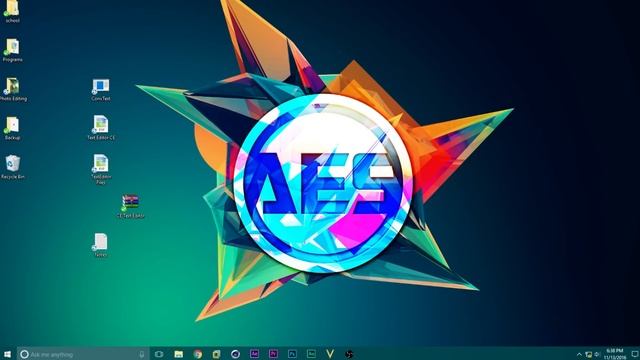Launch Cinema 4D from the taskbar
This screenshot has width=640, height=360.
click(235, 354)
